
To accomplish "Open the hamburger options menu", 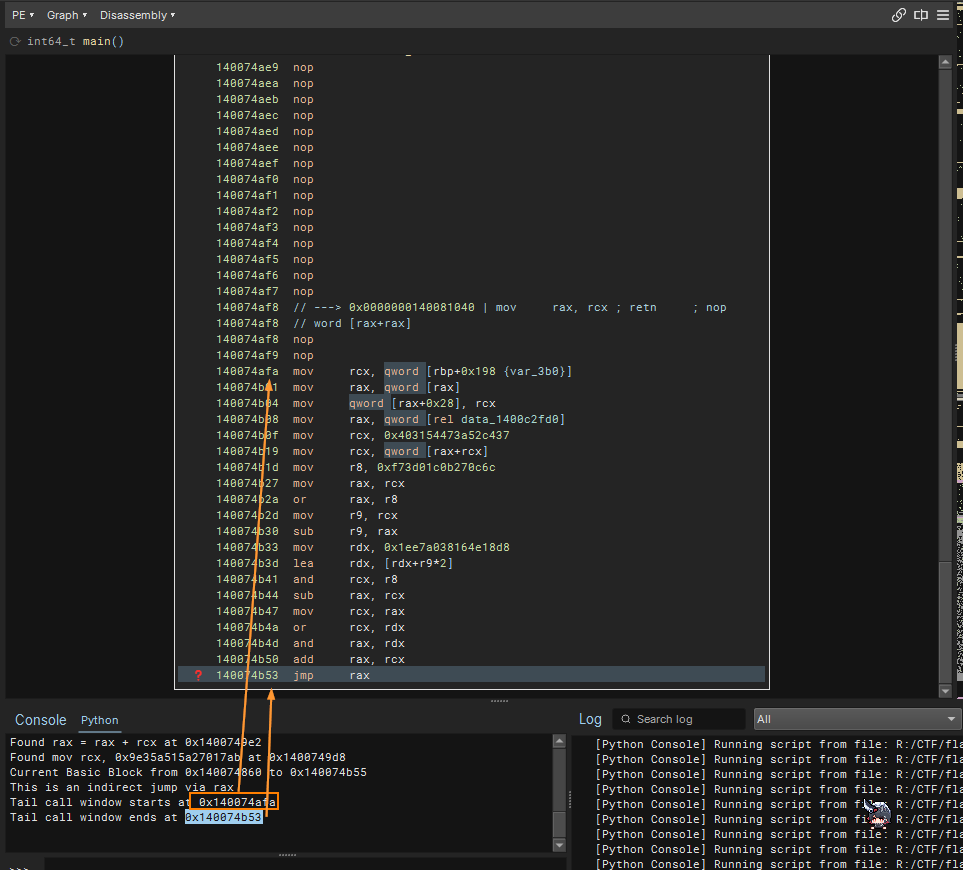I will click(x=943, y=15).
